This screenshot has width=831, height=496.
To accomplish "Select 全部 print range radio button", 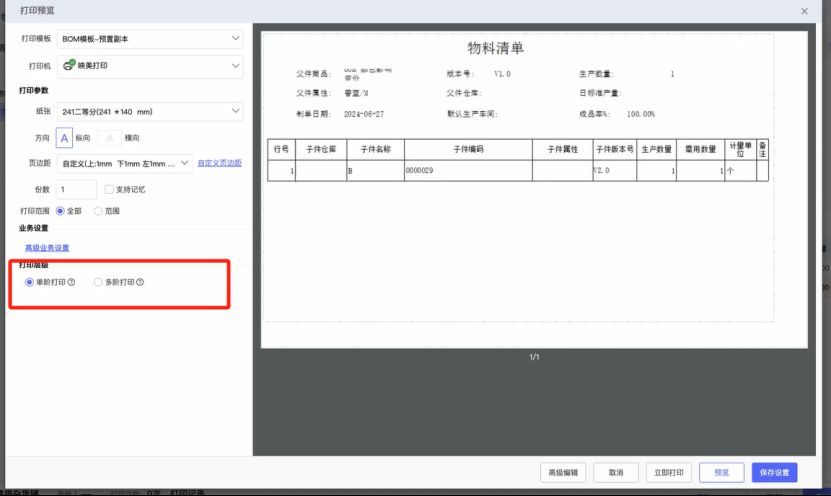I will [60, 211].
